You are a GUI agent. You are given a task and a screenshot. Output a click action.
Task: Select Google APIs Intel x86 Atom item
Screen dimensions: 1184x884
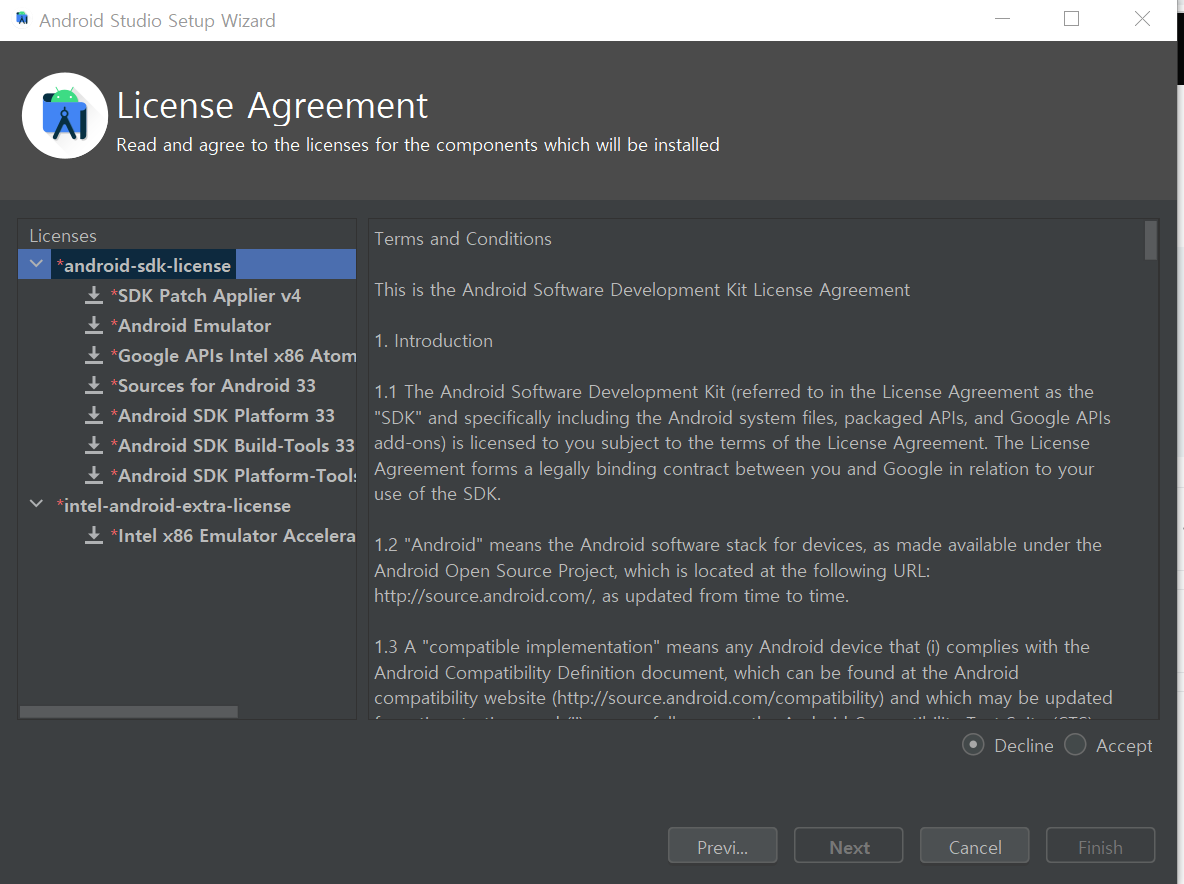(233, 356)
